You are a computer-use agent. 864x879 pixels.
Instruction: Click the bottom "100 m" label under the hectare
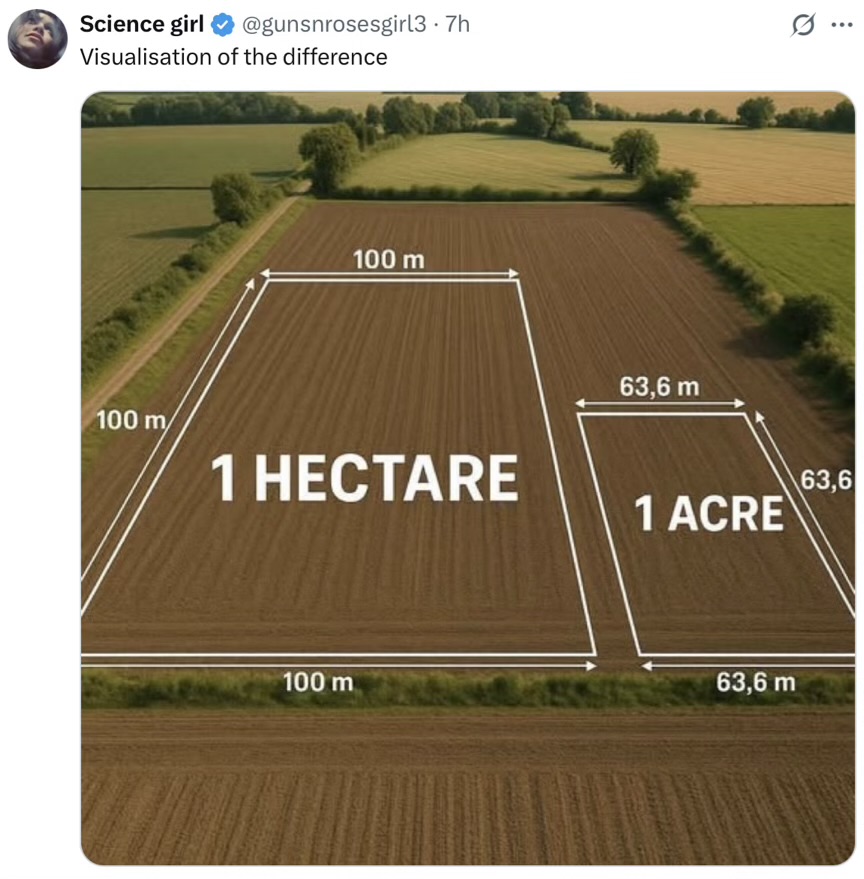318,682
